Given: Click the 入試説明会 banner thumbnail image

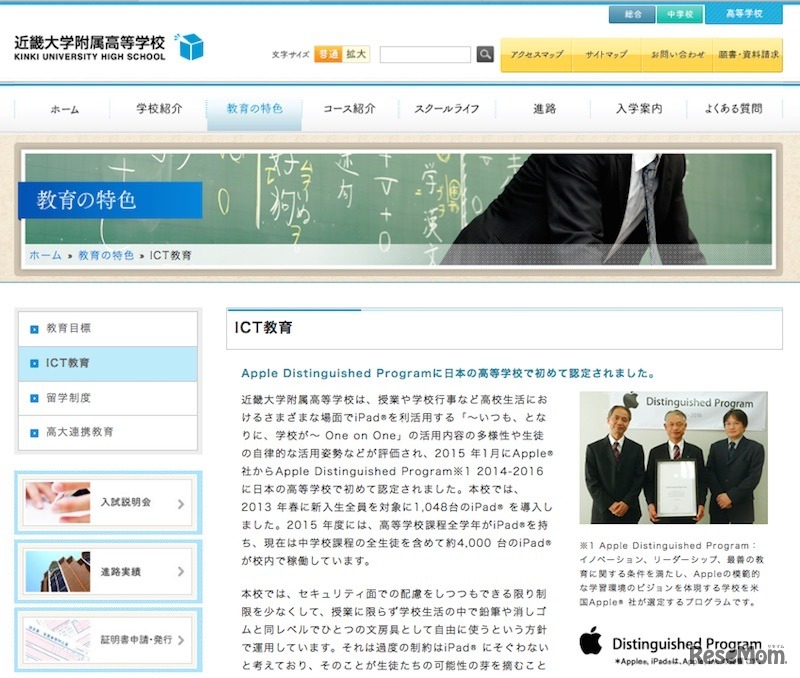Looking at the screenshot, I should tap(58, 502).
